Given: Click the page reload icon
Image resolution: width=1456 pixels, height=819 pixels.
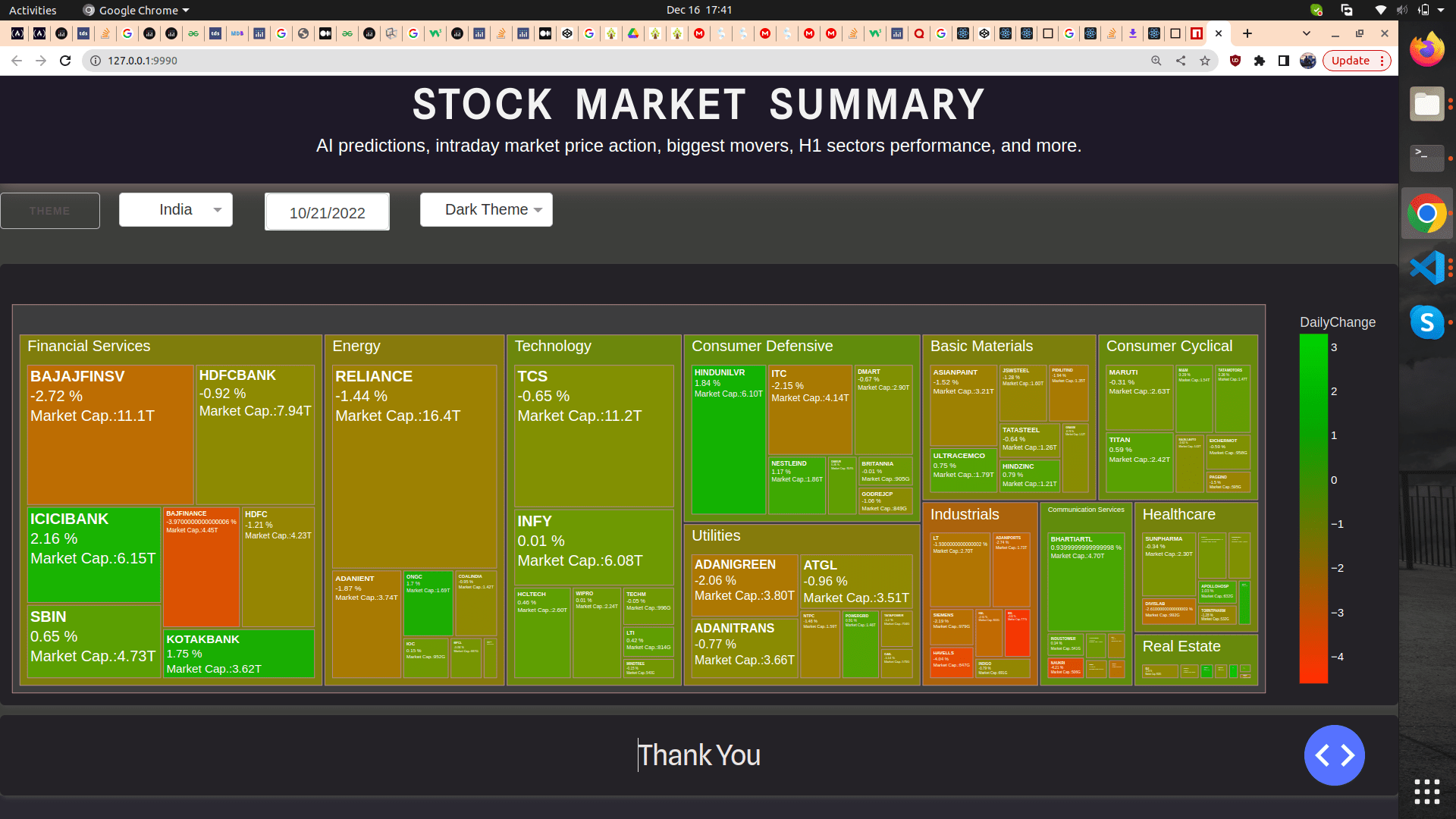Looking at the screenshot, I should pos(66,61).
